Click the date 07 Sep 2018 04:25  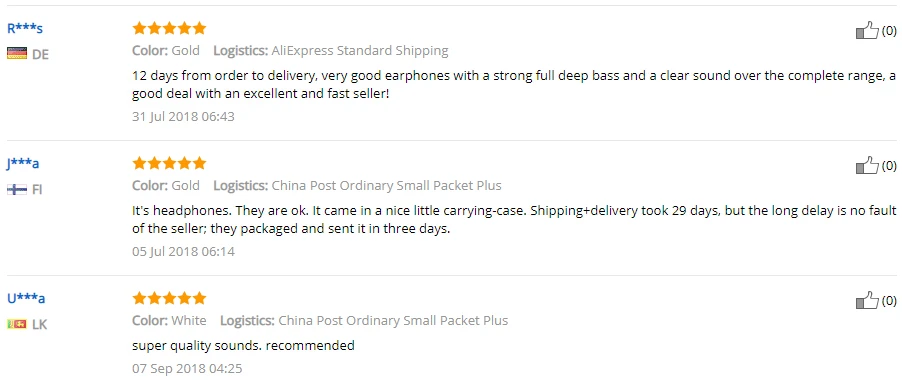[x=187, y=368]
